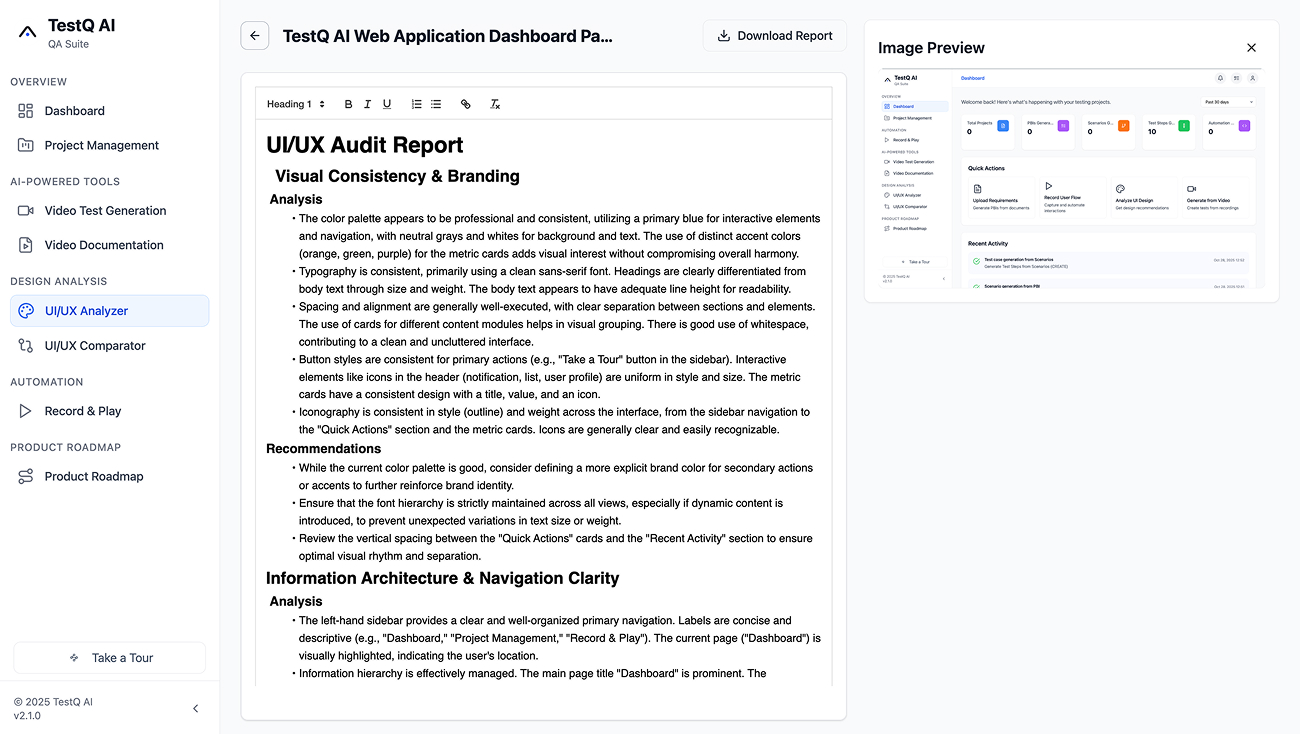This screenshot has width=1300, height=734.
Task: Toggle italic formatting in the editor
Action: (x=367, y=103)
